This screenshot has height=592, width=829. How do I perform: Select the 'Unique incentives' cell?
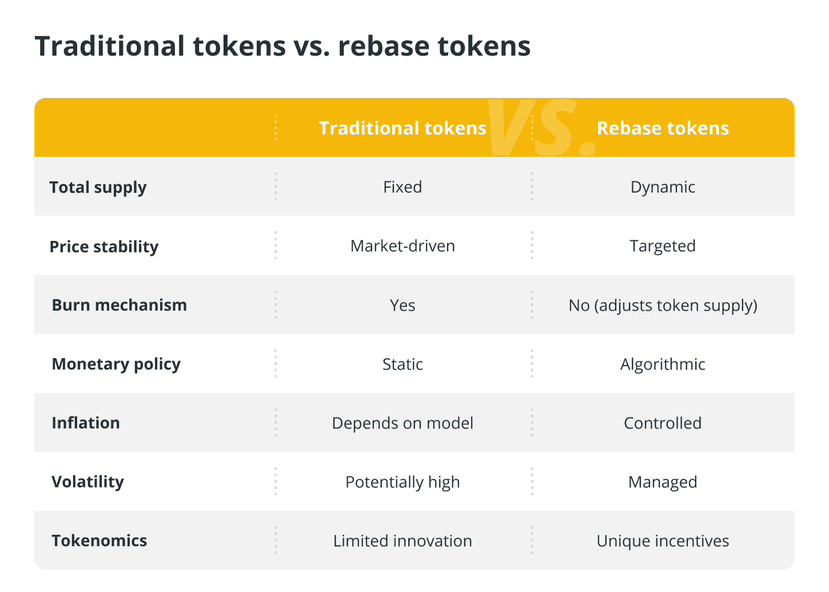click(x=662, y=541)
